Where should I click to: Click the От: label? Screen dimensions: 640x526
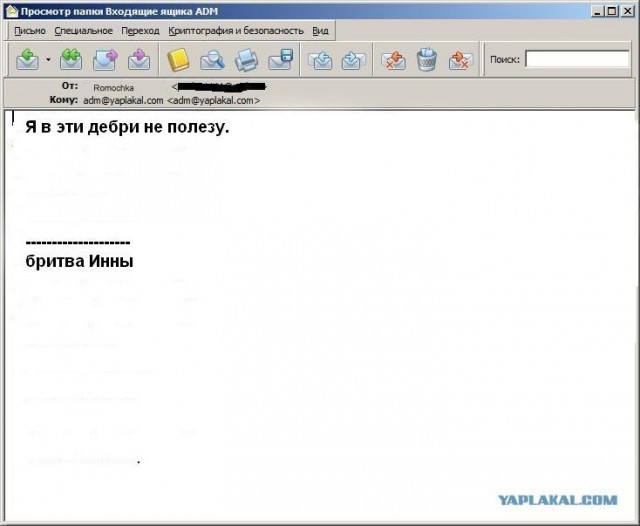pyautogui.click(x=69, y=86)
